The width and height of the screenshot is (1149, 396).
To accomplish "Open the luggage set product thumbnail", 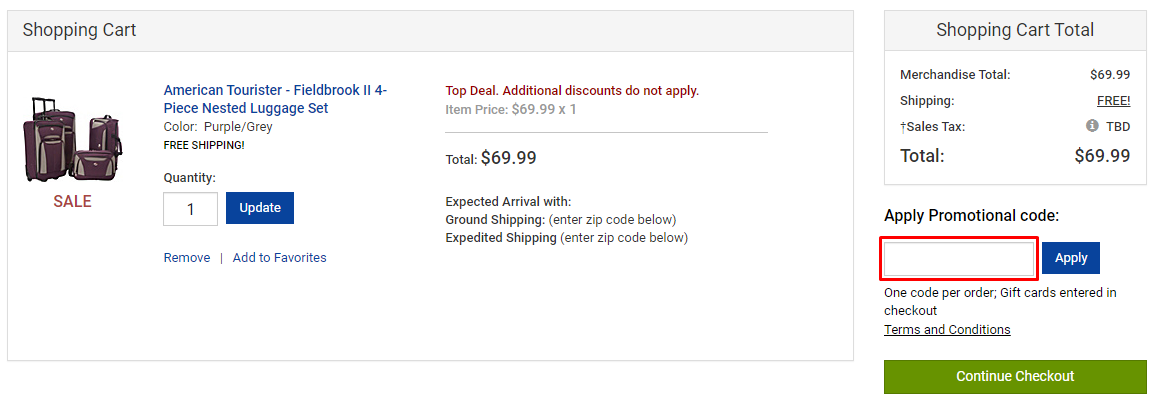I will 73,139.
